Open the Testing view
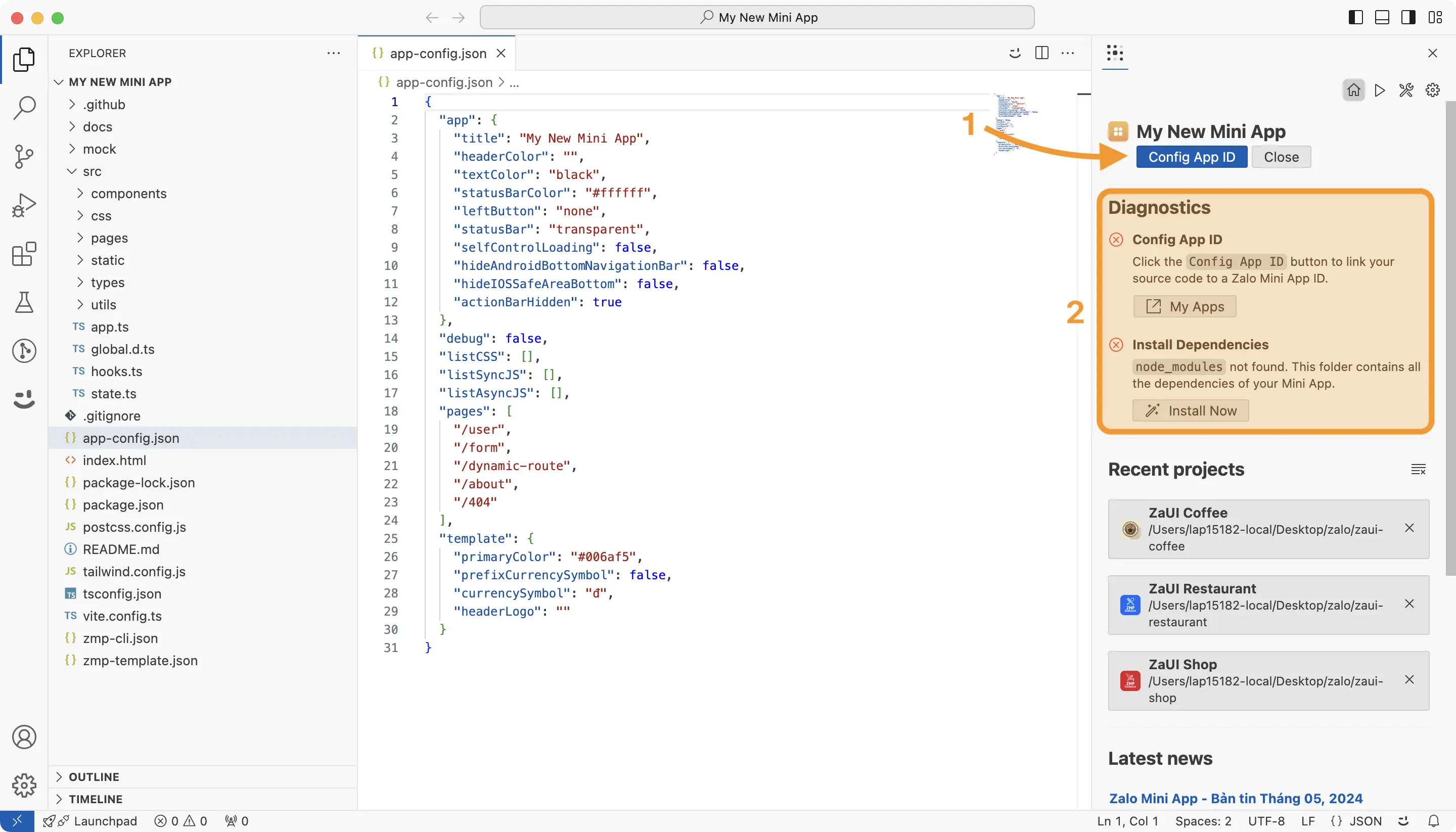This screenshot has height=832, width=1456. click(x=24, y=302)
